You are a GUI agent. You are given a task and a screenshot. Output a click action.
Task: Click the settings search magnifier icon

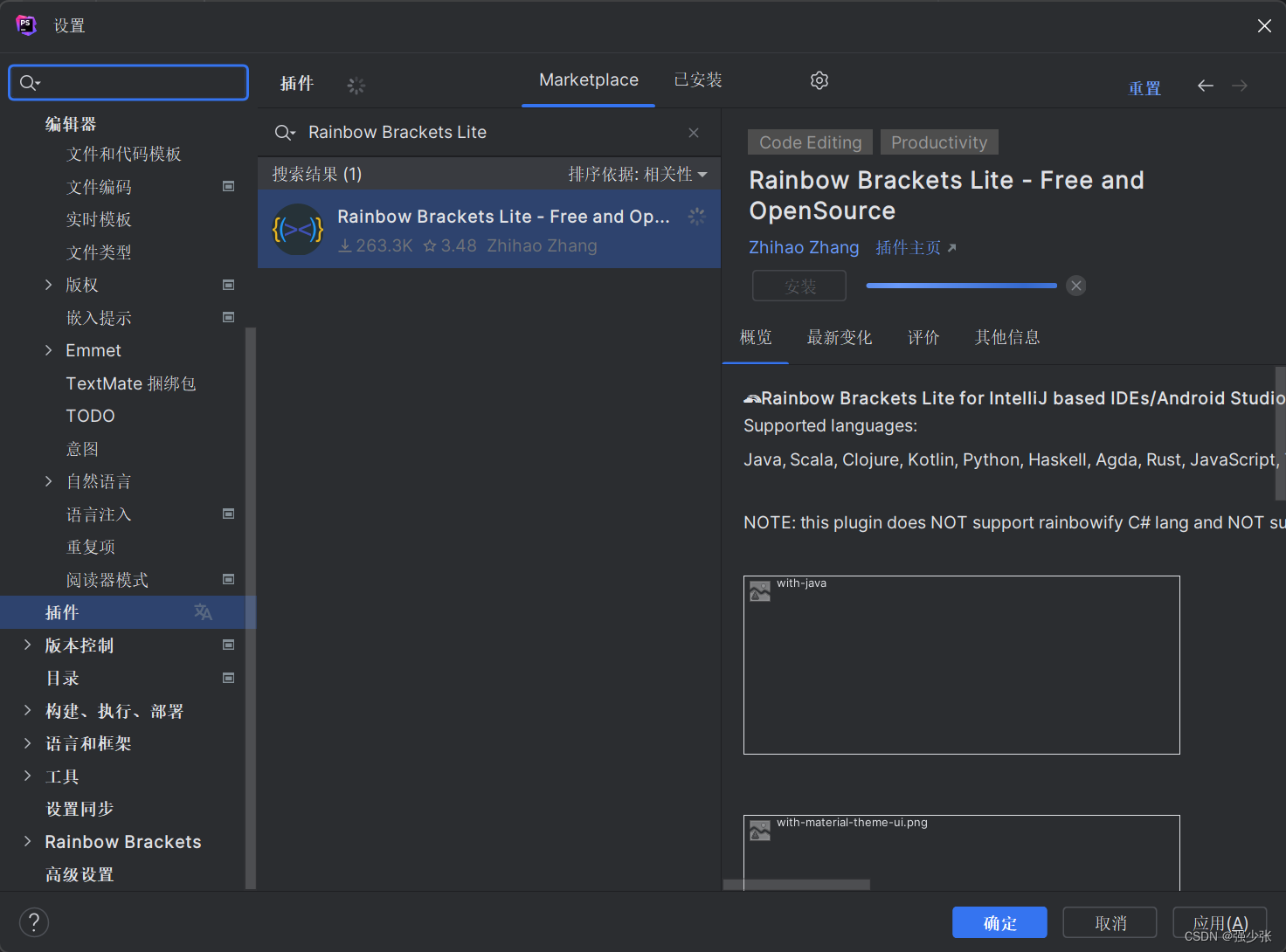30,83
